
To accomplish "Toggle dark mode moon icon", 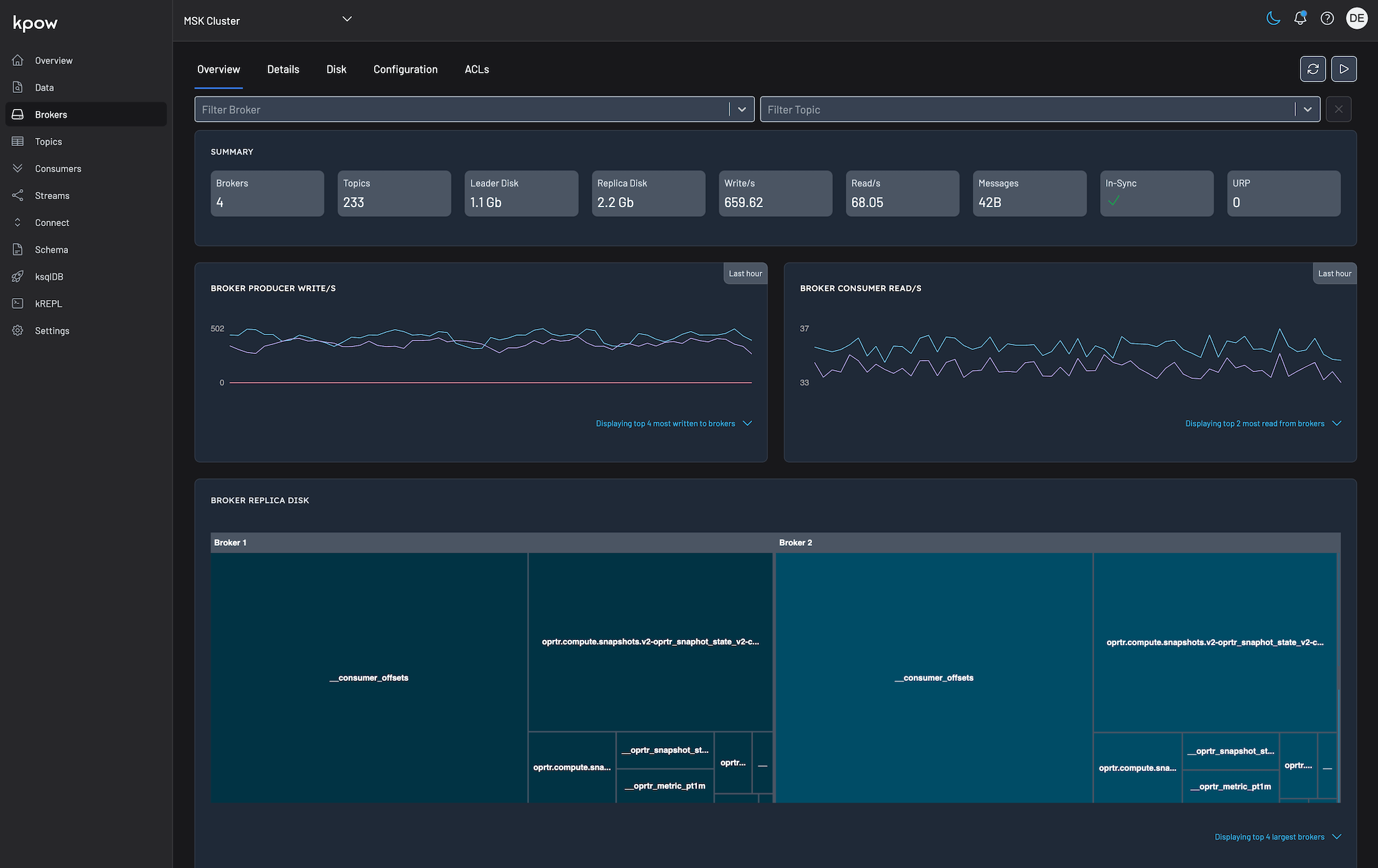I will pyautogui.click(x=1273, y=18).
